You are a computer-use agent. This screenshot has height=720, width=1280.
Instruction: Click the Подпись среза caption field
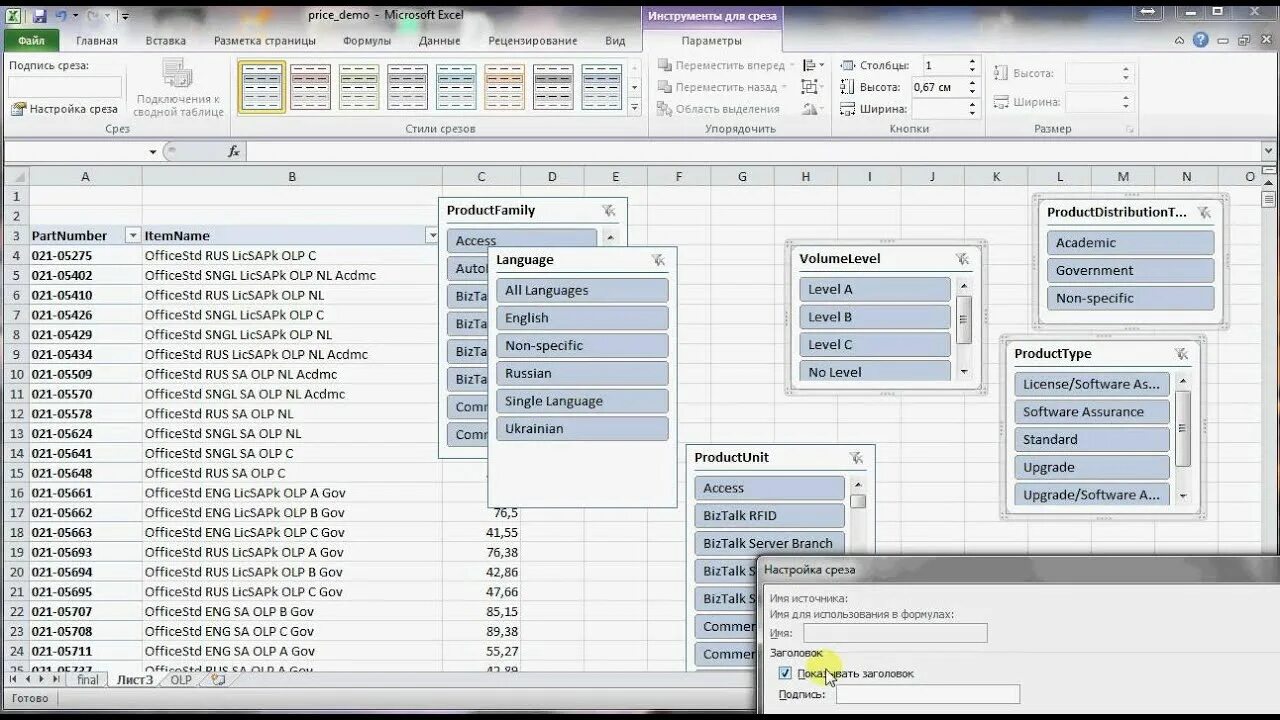point(66,87)
